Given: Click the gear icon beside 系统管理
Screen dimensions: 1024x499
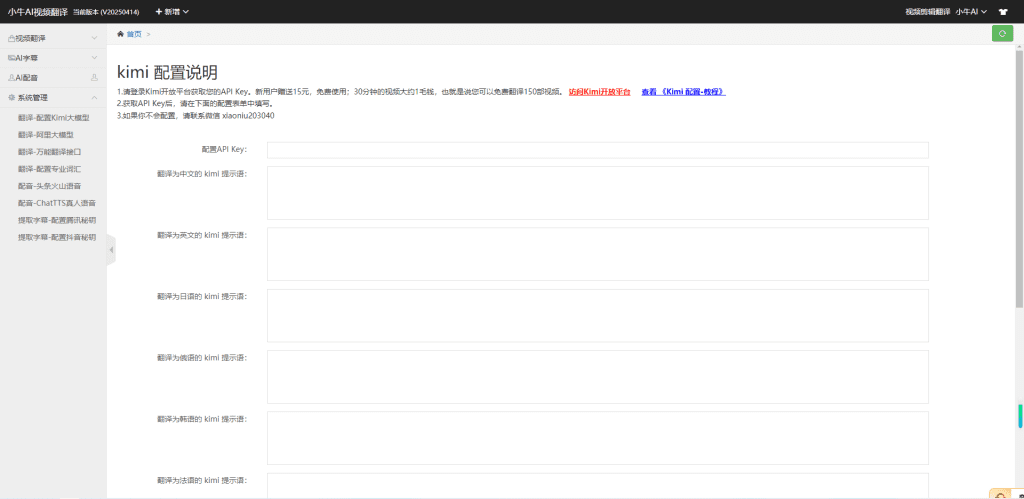Looking at the screenshot, I should (11, 98).
